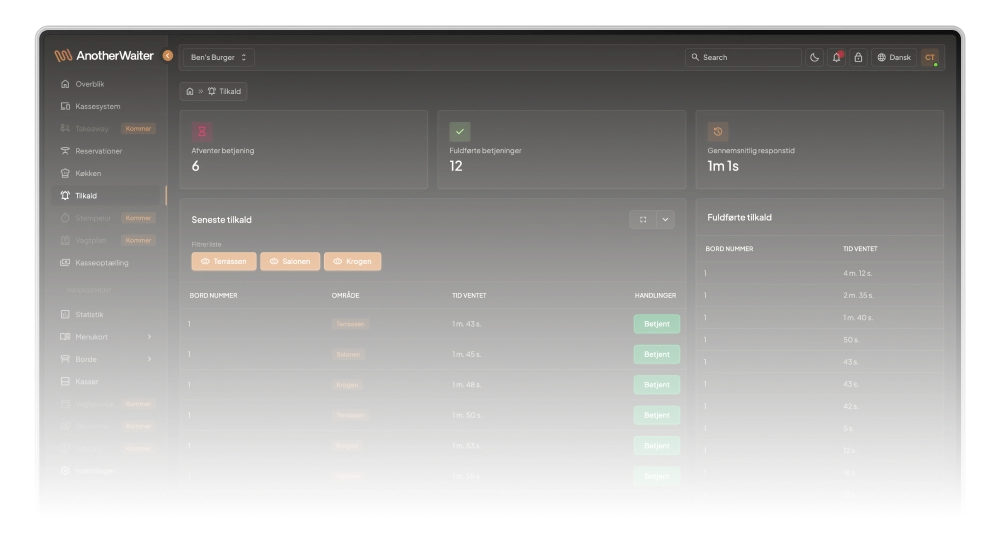Click the Fuldførte tilkald panel title
This screenshot has width=1000, height=533.
point(739,217)
